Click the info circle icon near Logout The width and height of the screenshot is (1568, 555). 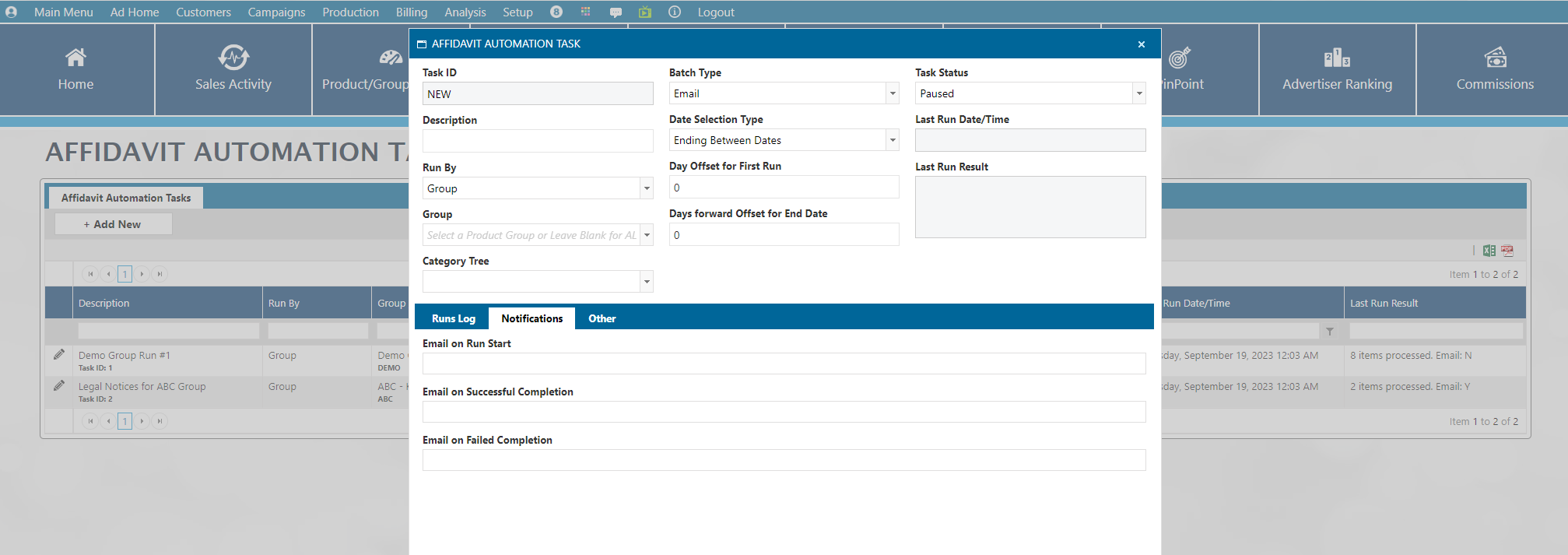click(675, 12)
